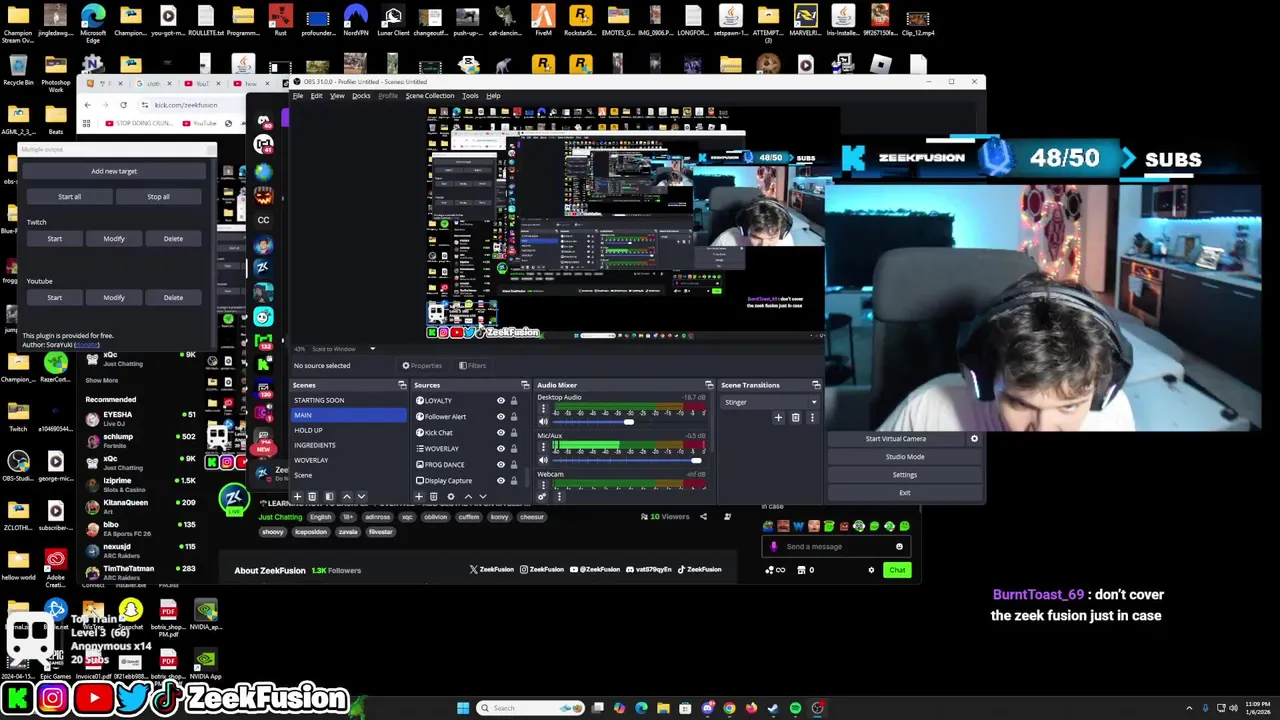
Task: Add a scene transition with the plus icon
Action: click(x=778, y=418)
